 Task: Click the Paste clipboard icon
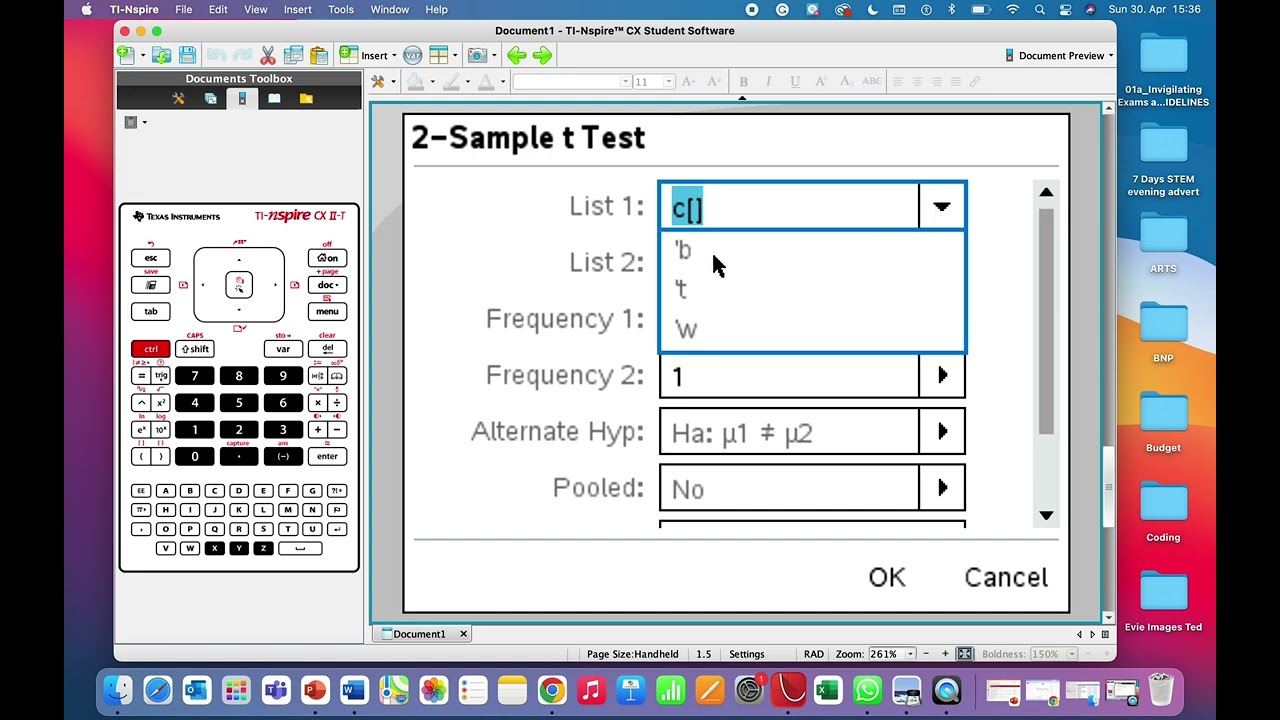click(x=319, y=55)
